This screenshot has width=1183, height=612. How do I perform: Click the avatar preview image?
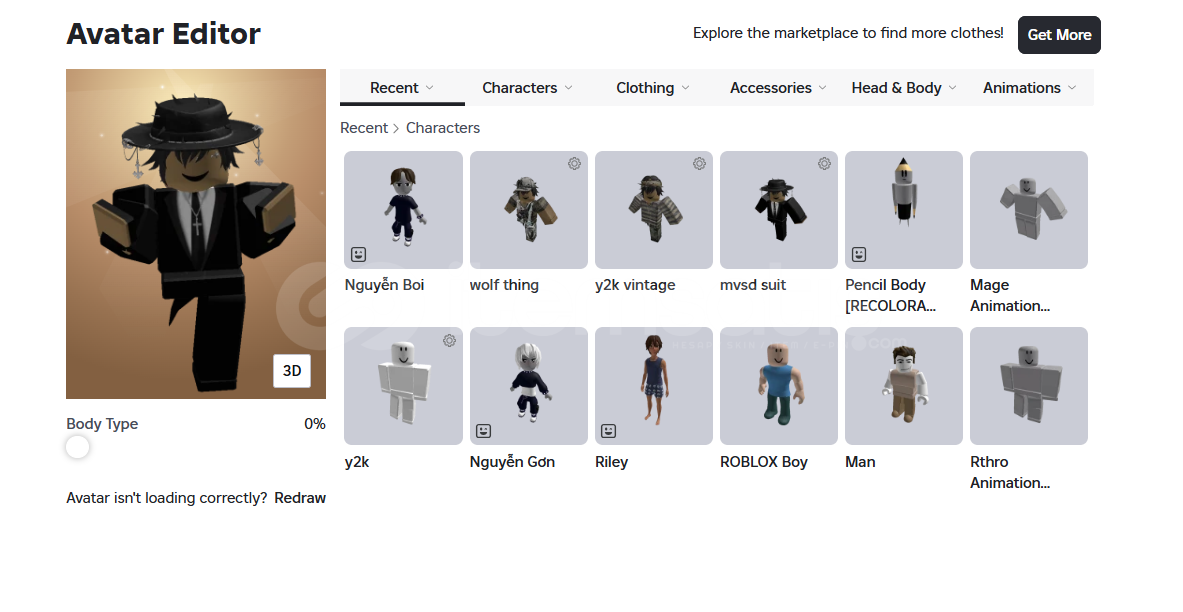pos(196,234)
